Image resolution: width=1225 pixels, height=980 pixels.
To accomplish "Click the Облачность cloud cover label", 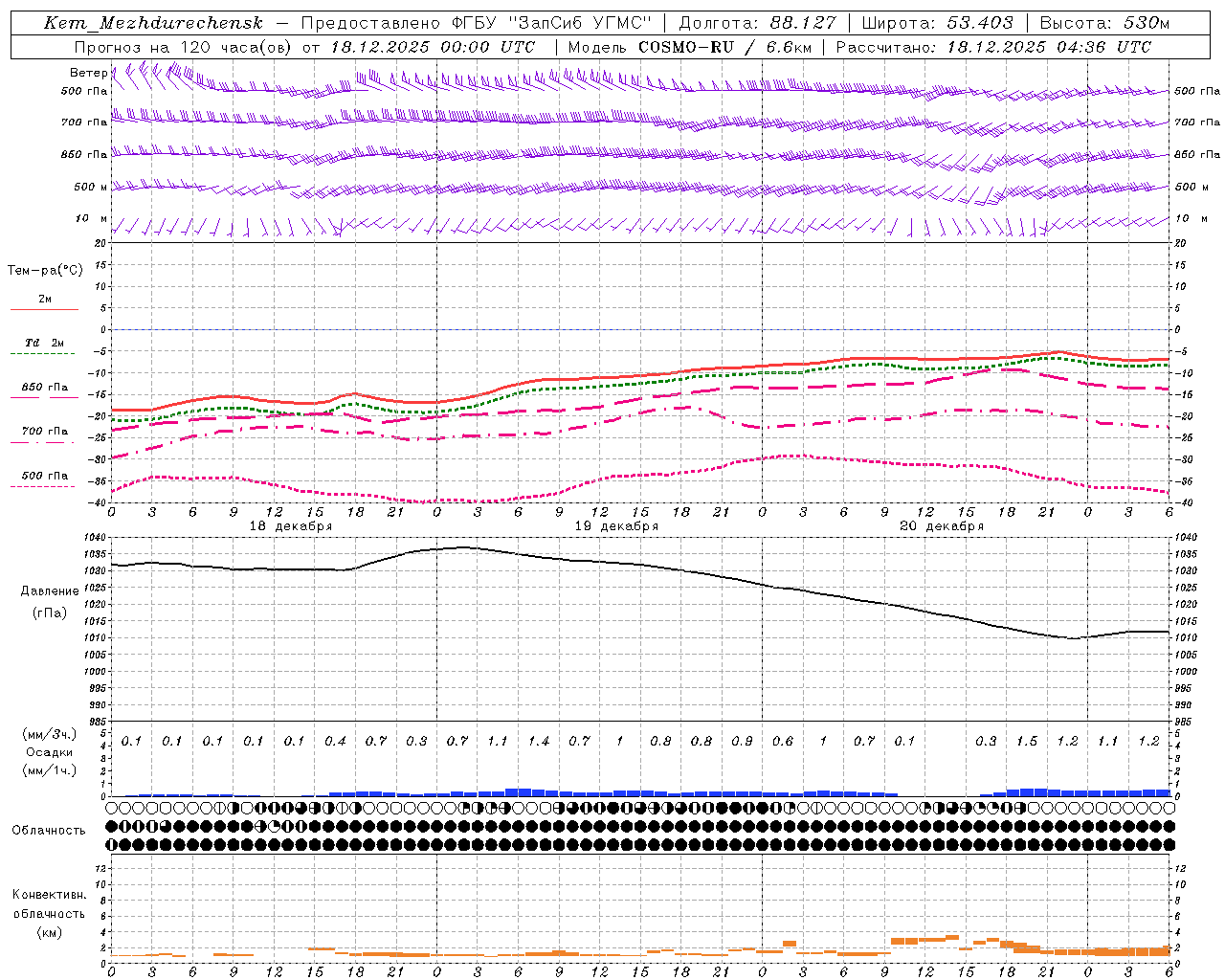I will pyautogui.click(x=49, y=831).
